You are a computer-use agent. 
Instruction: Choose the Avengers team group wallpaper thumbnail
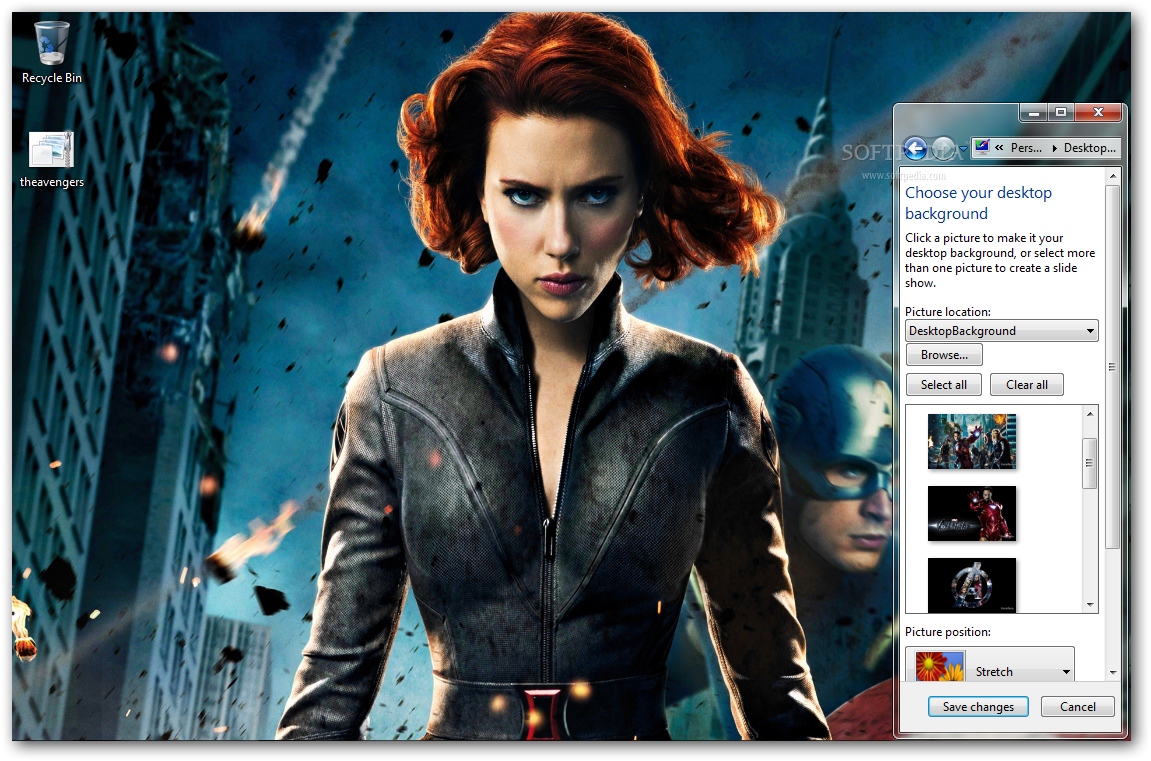pyautogui.click(x=972, y=441)
